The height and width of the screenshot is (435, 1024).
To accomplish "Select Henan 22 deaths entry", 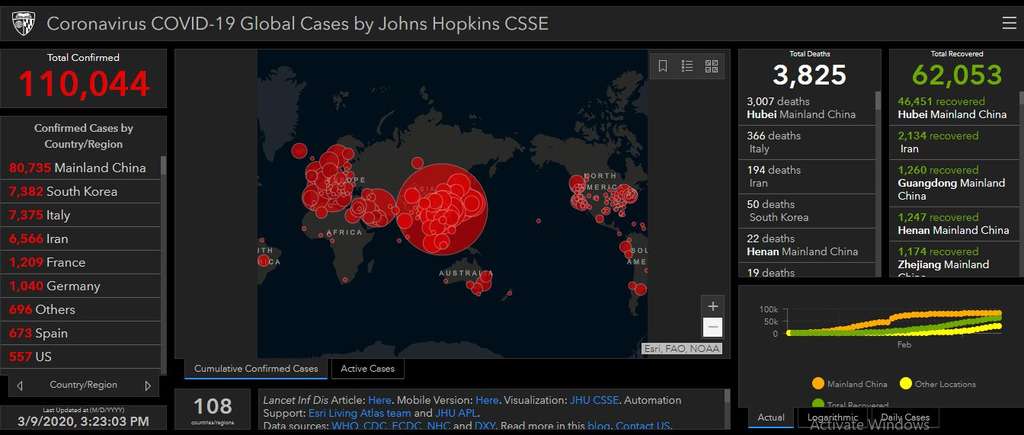I will (807, 244).
